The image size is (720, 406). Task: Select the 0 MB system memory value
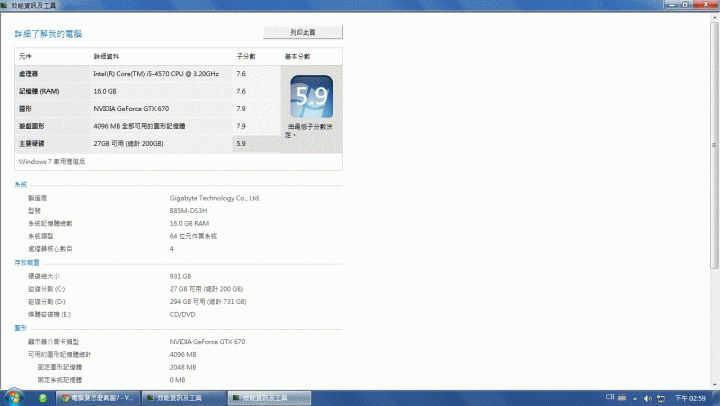pos(177,380)
